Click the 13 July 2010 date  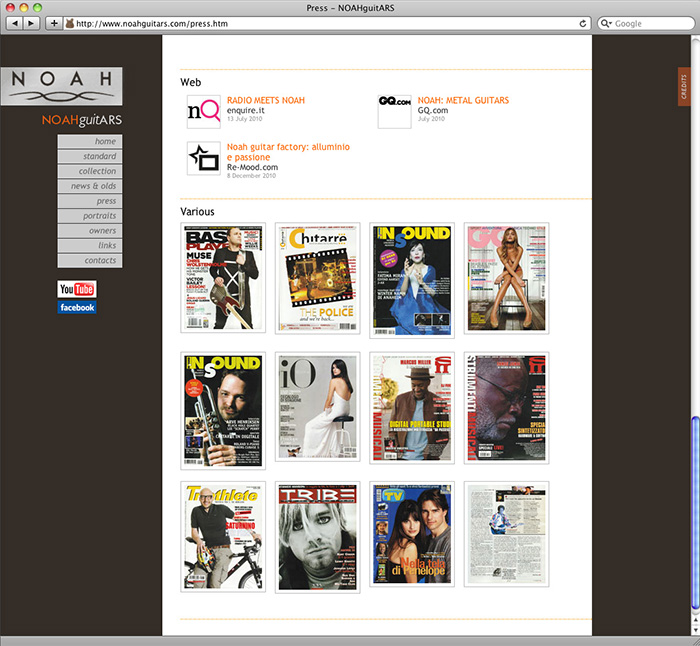(244, 119)
